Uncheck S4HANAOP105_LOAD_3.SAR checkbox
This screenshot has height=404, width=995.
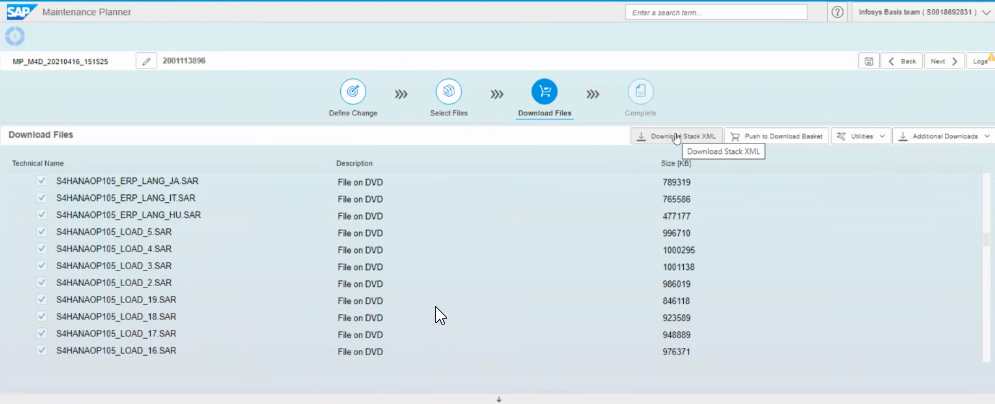point(42,266)
